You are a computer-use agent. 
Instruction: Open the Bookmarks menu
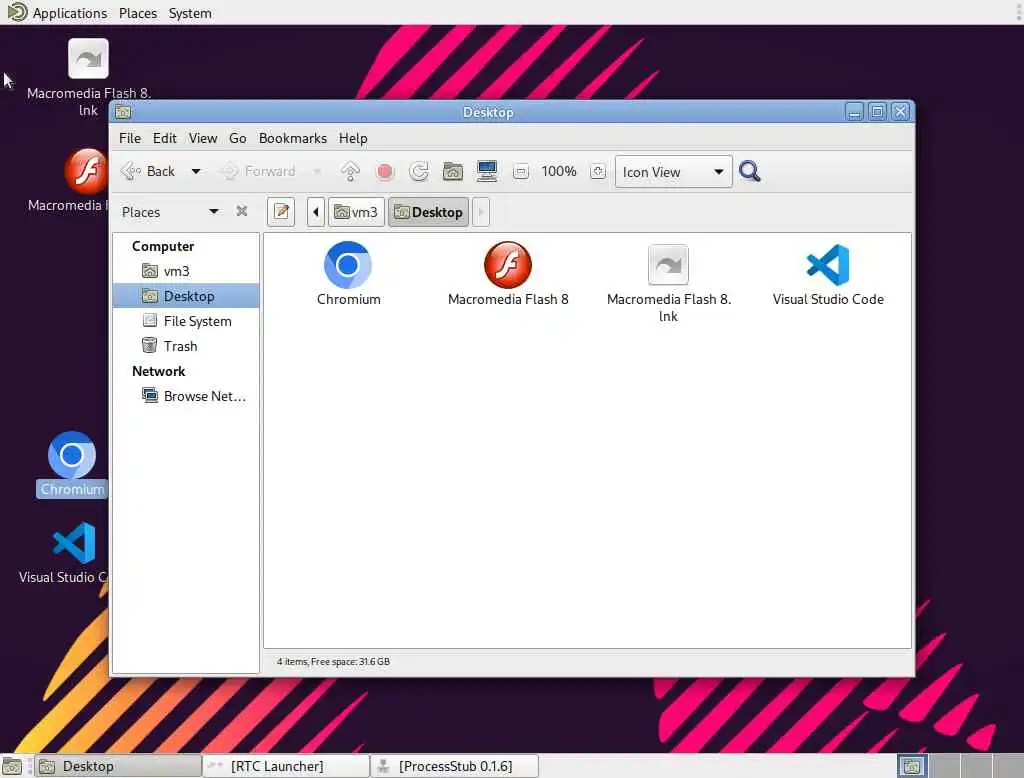pyautogui.click(x=293, y=138)
